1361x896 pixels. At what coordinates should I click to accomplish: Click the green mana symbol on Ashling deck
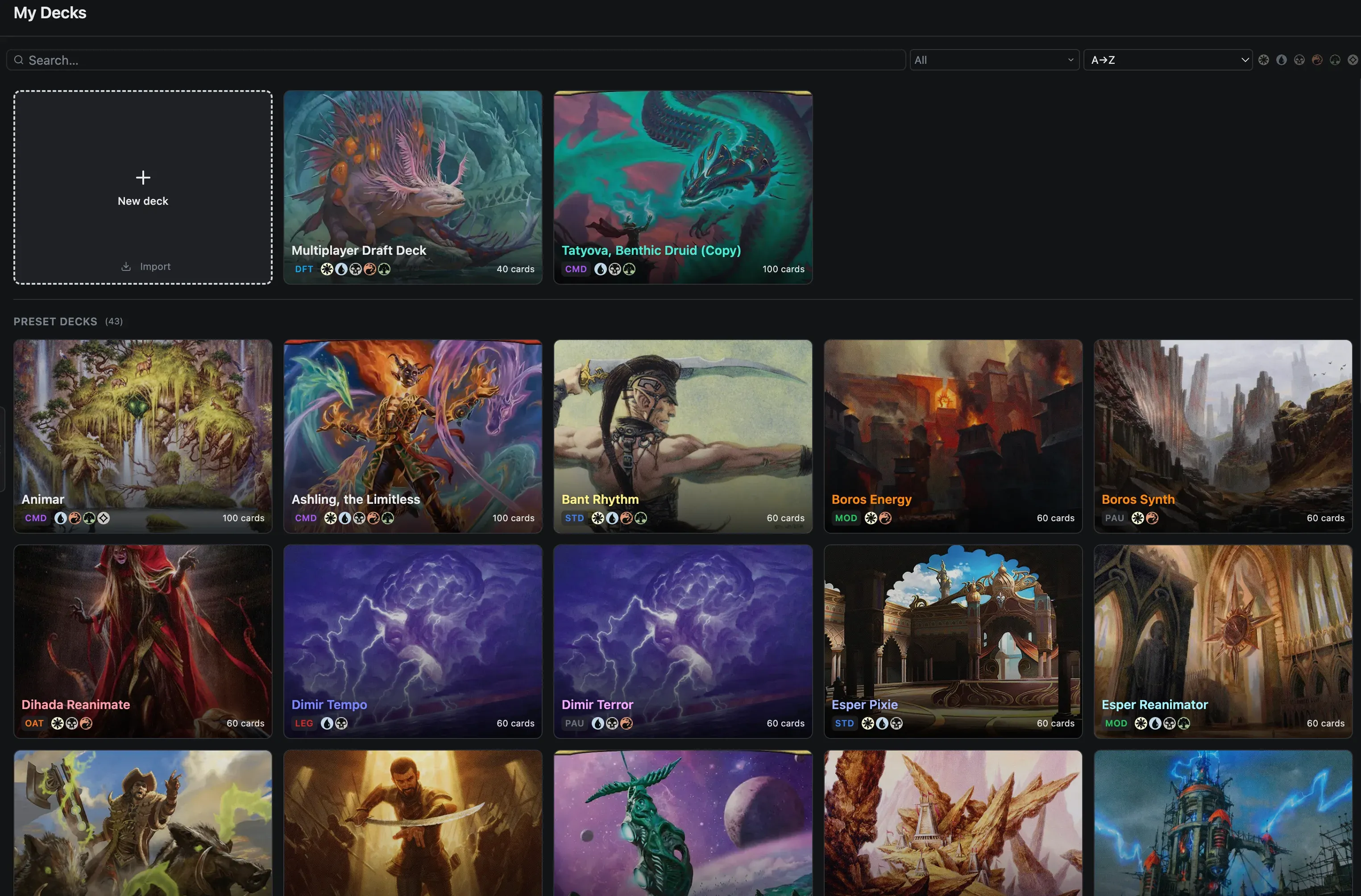[x=387, y=518]
